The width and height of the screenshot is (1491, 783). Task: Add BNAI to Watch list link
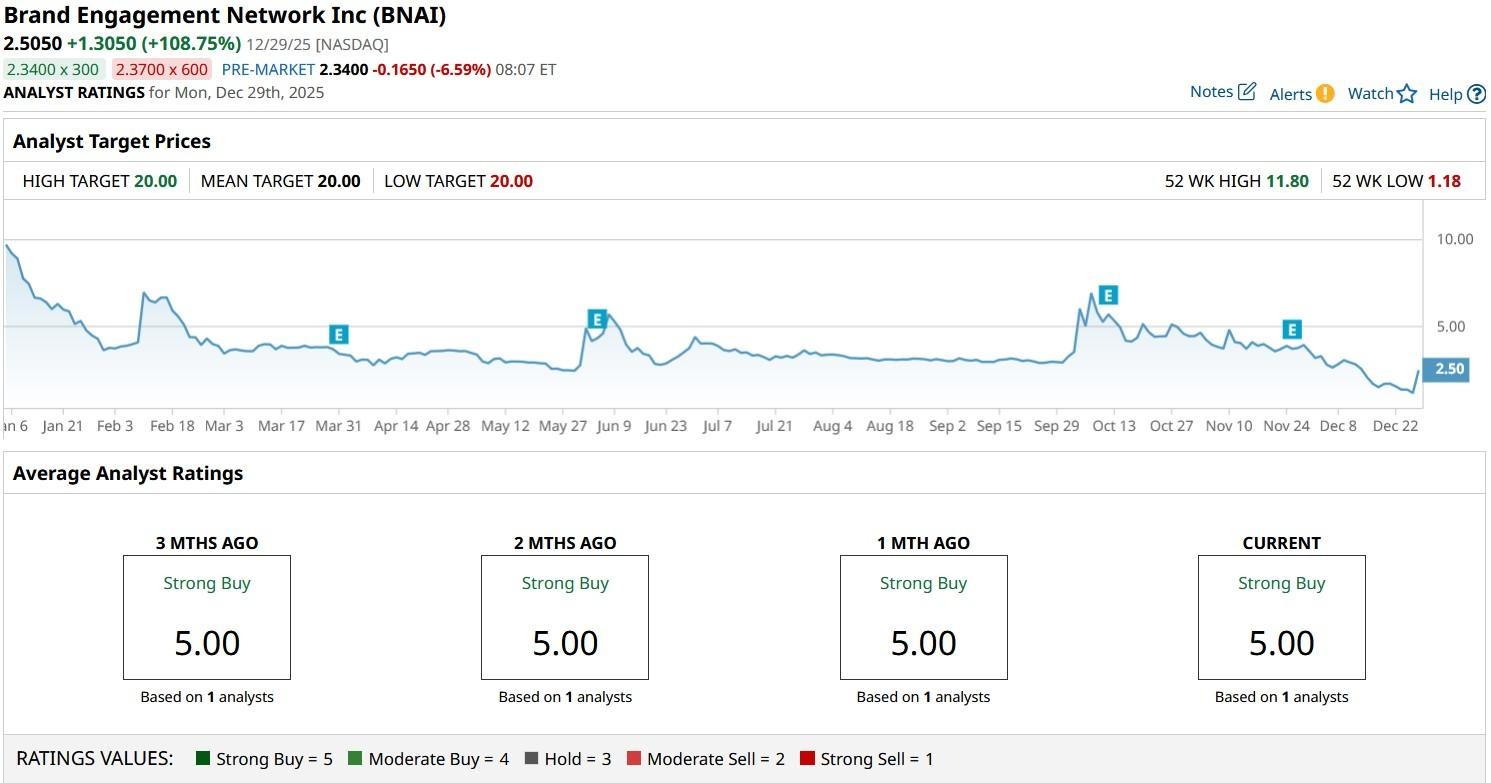pos(1382,94)
